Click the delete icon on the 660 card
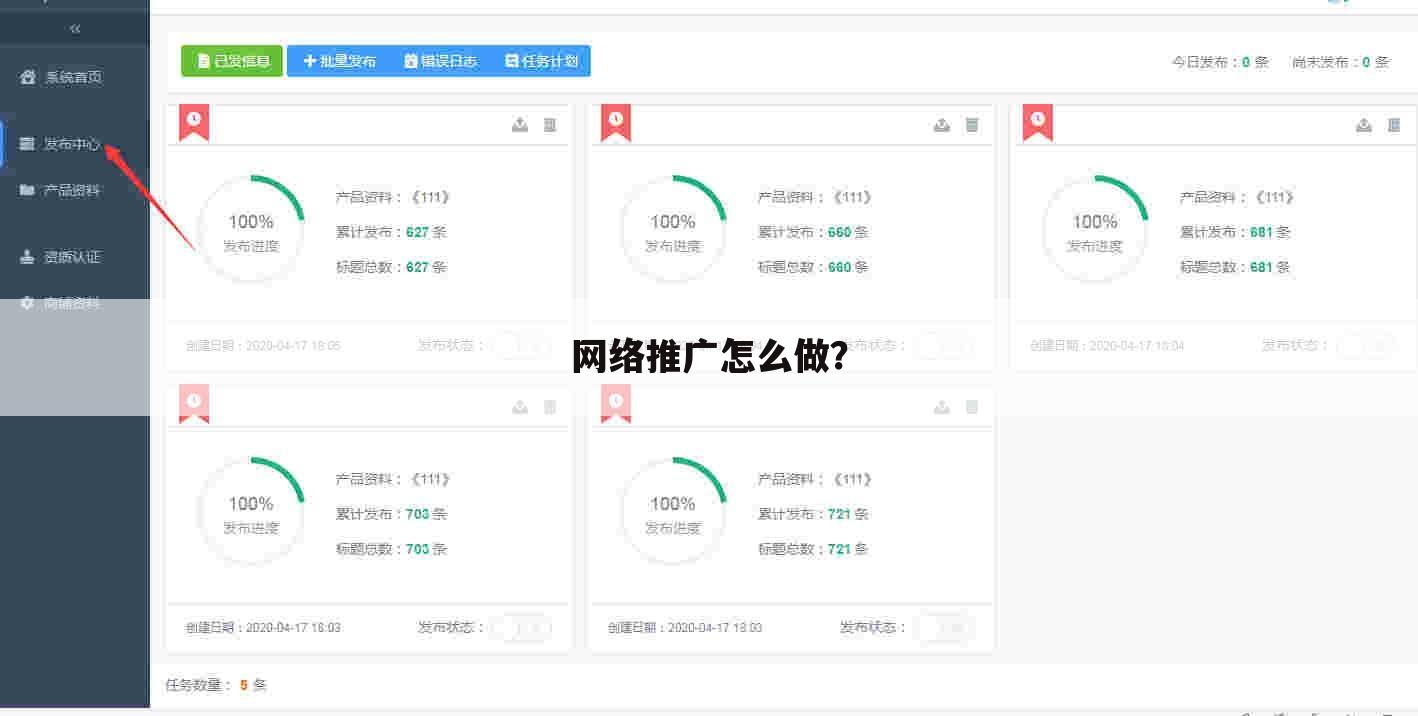 pos(970,124)
